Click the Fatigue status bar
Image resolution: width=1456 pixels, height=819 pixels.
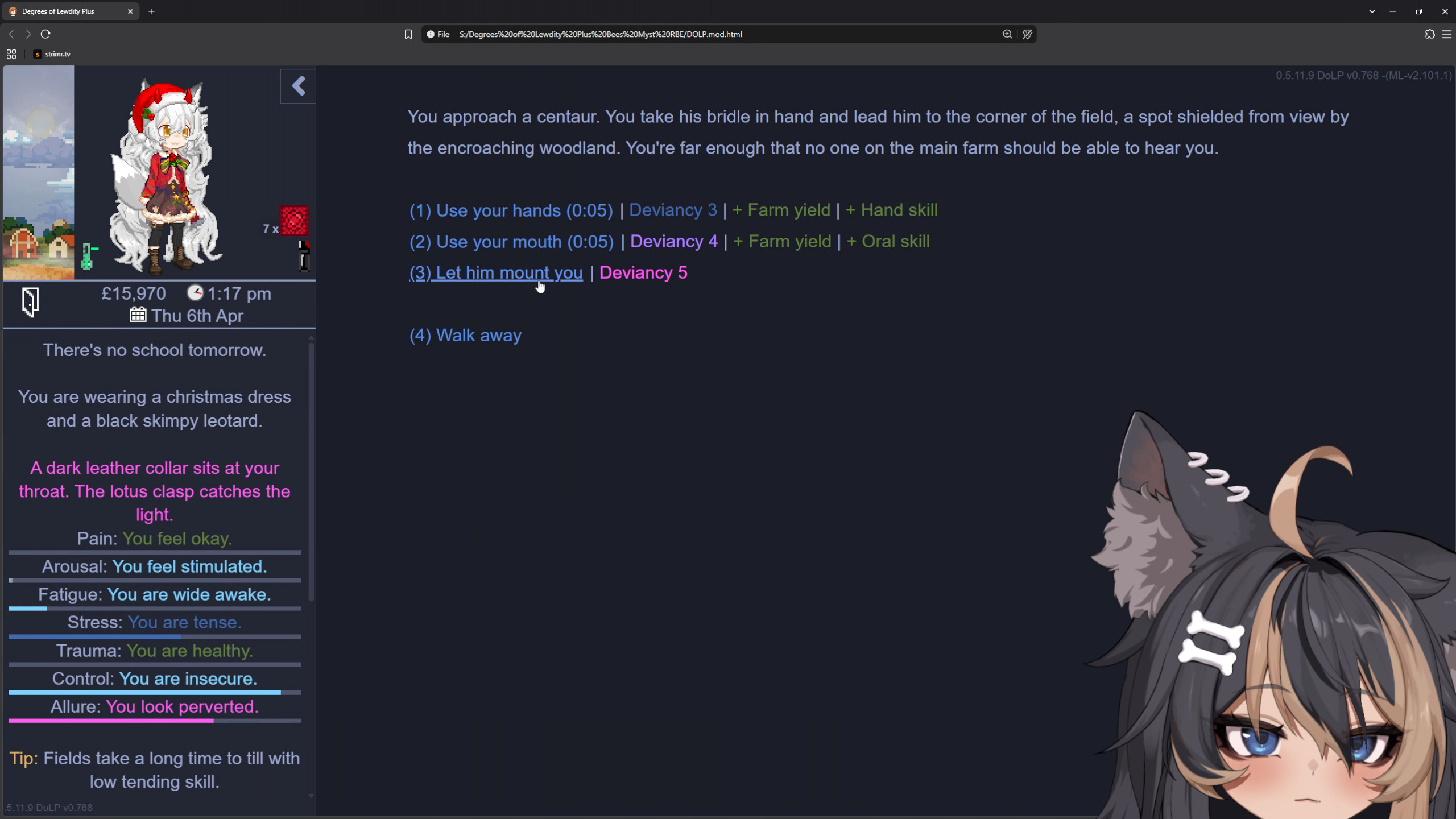155,609
